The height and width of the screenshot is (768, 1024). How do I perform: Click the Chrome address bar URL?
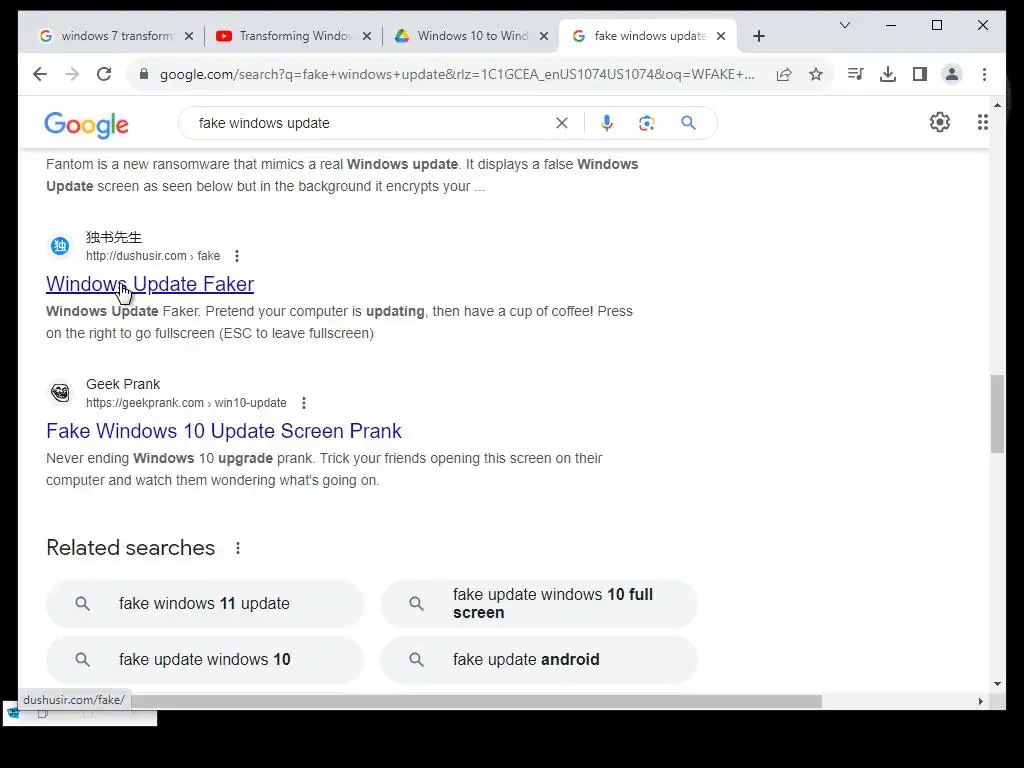(456, 74)
